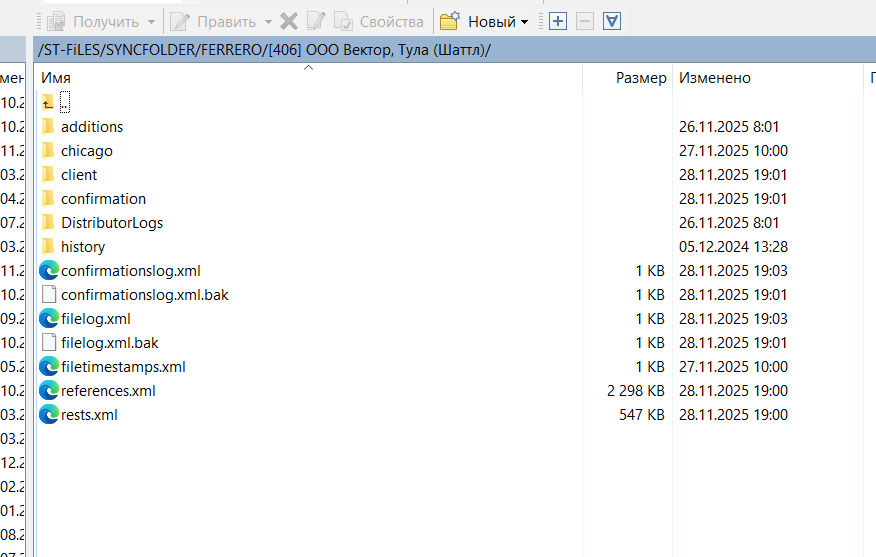This screenshot has width=876, height=557.
Task: Click the 547 KB size value
Action: pos(642,415)
